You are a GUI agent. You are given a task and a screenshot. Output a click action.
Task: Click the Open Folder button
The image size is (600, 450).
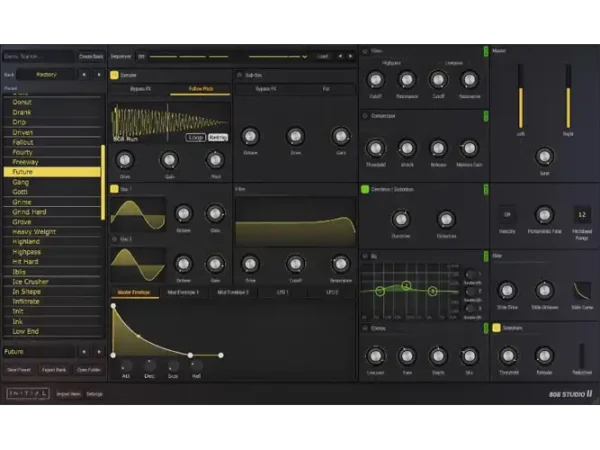pyautogui.click(x=89, y=370)
